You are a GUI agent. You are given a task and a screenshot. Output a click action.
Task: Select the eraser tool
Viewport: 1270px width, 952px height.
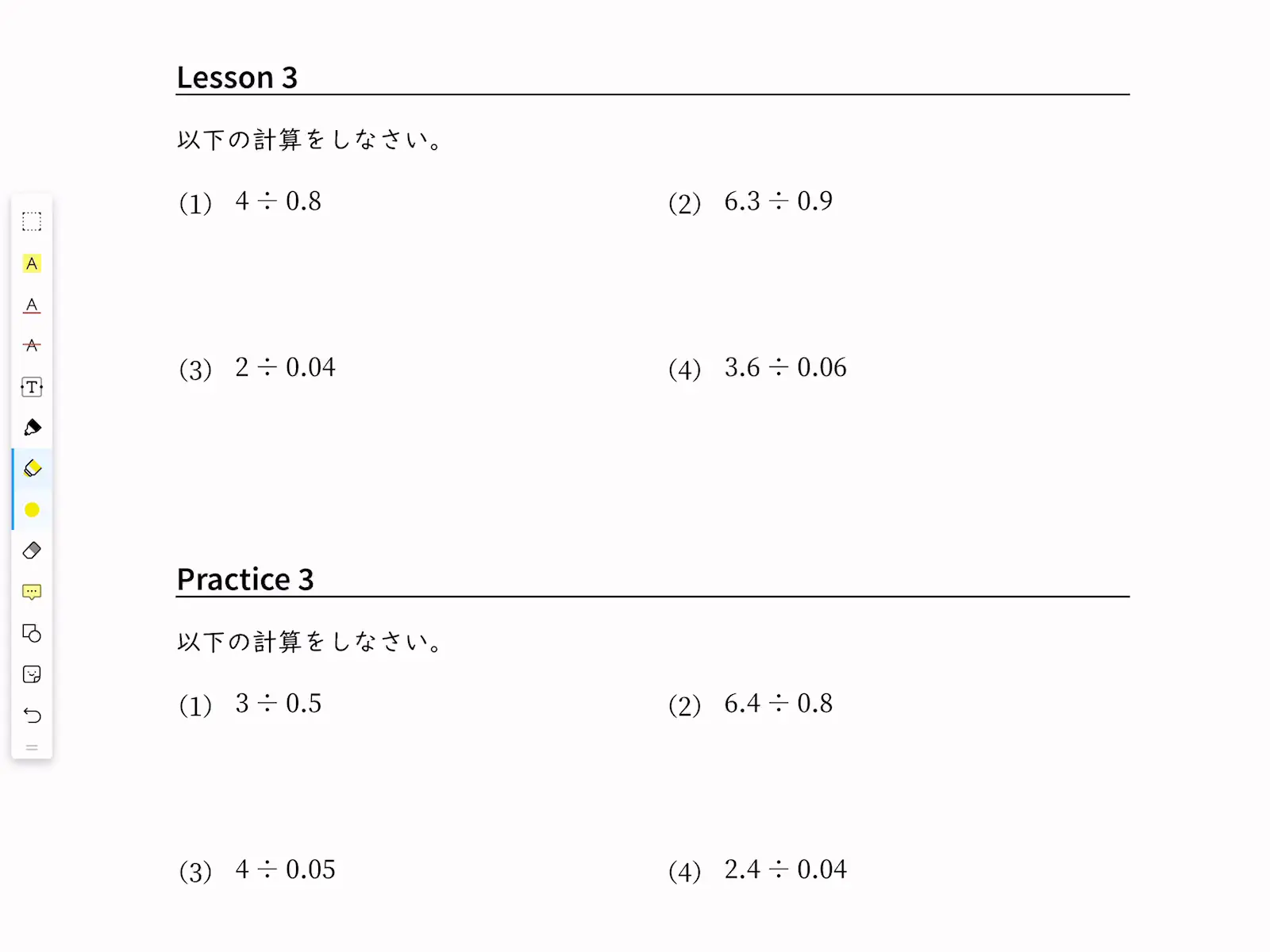pyautogui.click(x=32, y=551)
